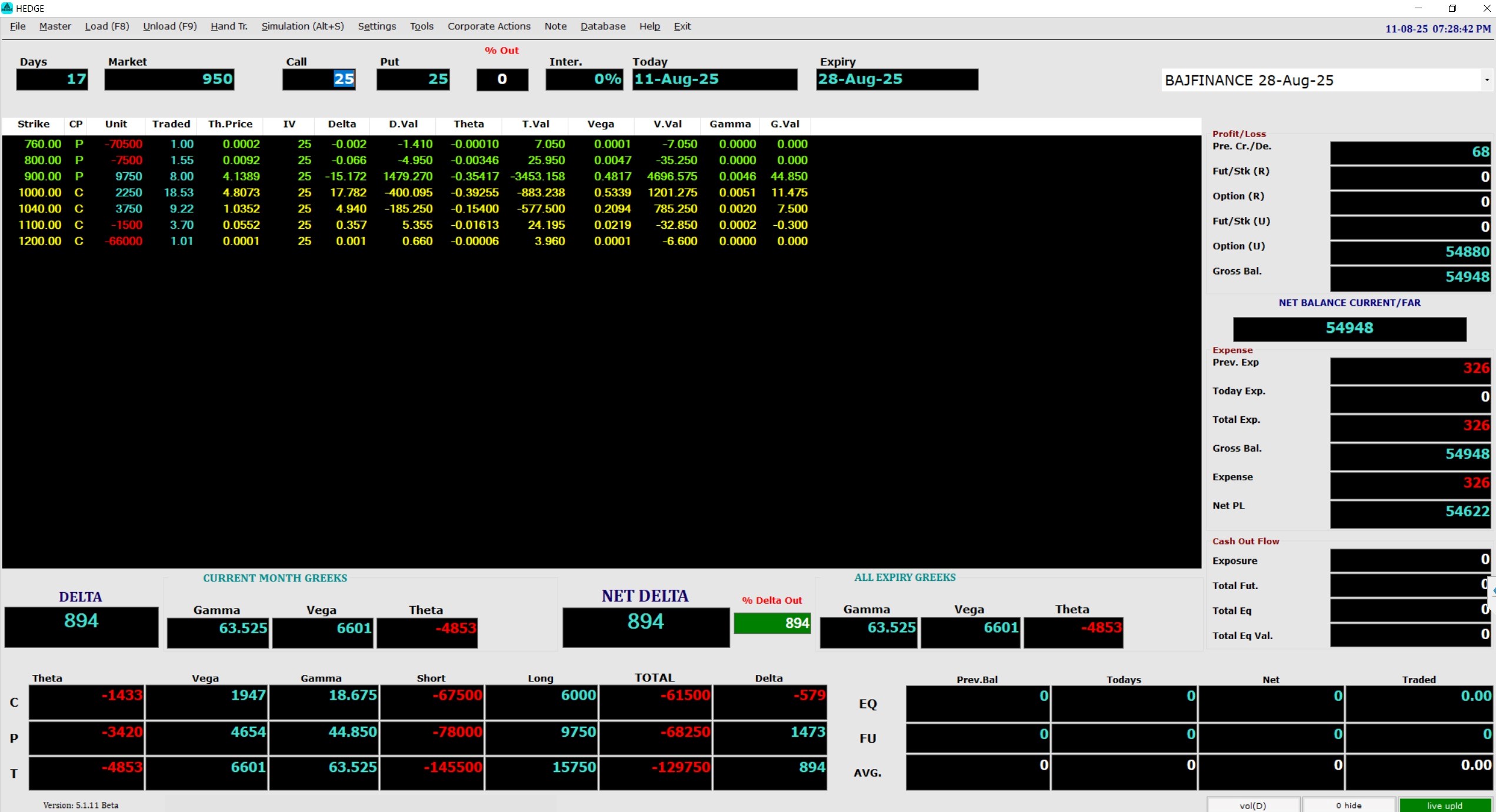Click current month Vega value 6601
Viewport: 1496px width, 812px height.
[x=322, y=633]
